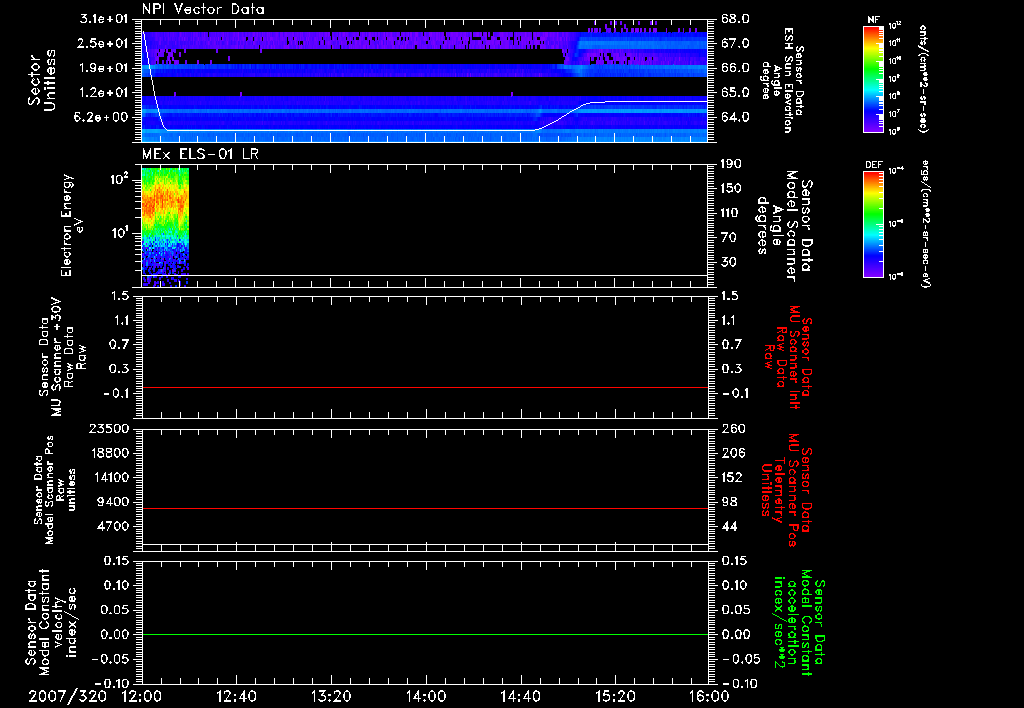Click the red 'MU Scanner Inh Raw Data' label
The image size is (1024, 708).
coord(788,357)
